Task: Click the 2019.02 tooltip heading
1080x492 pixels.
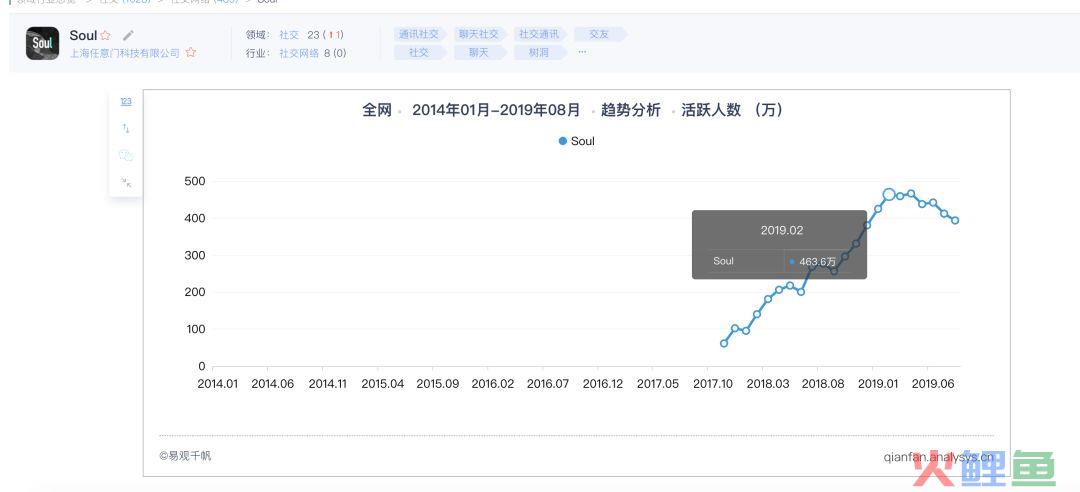Action: pyautogui.click(x=782, y=231)
